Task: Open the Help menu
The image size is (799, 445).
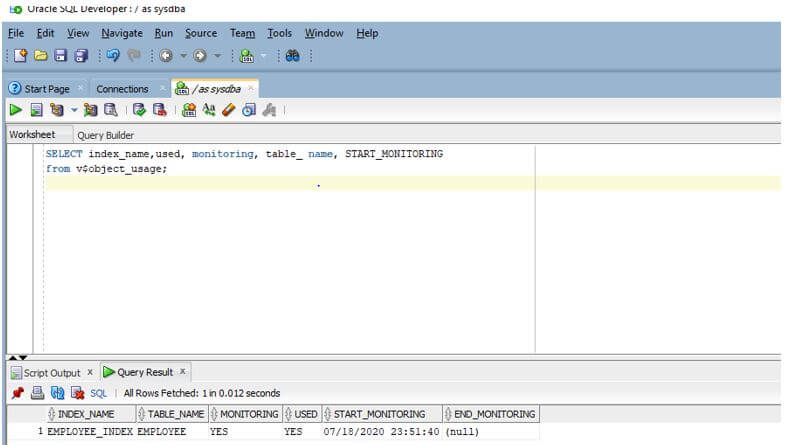Action: [367, 33]
